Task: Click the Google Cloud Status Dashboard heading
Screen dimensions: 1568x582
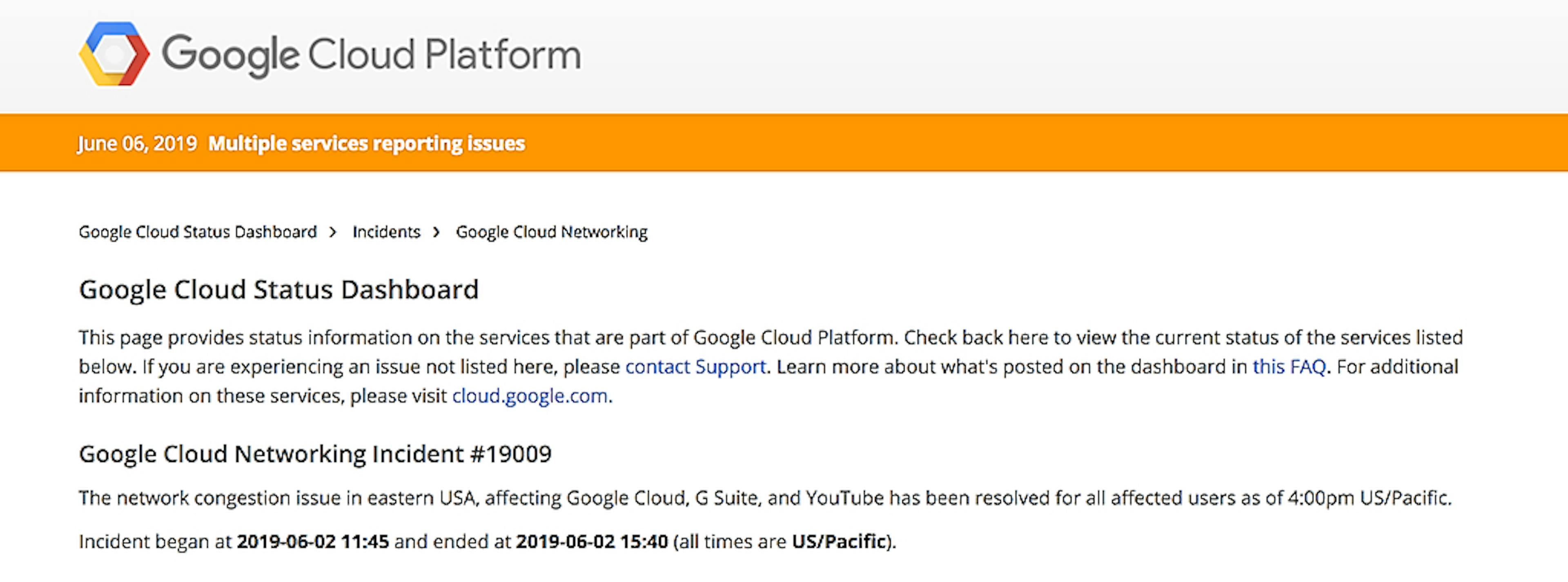Action: [279, 290]
